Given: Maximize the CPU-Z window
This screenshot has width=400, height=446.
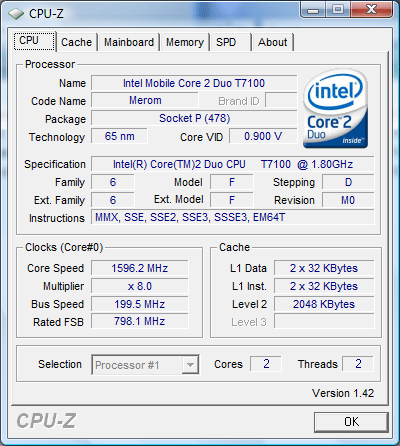Looking at the screenshot, I should click(x=338, y=10).
